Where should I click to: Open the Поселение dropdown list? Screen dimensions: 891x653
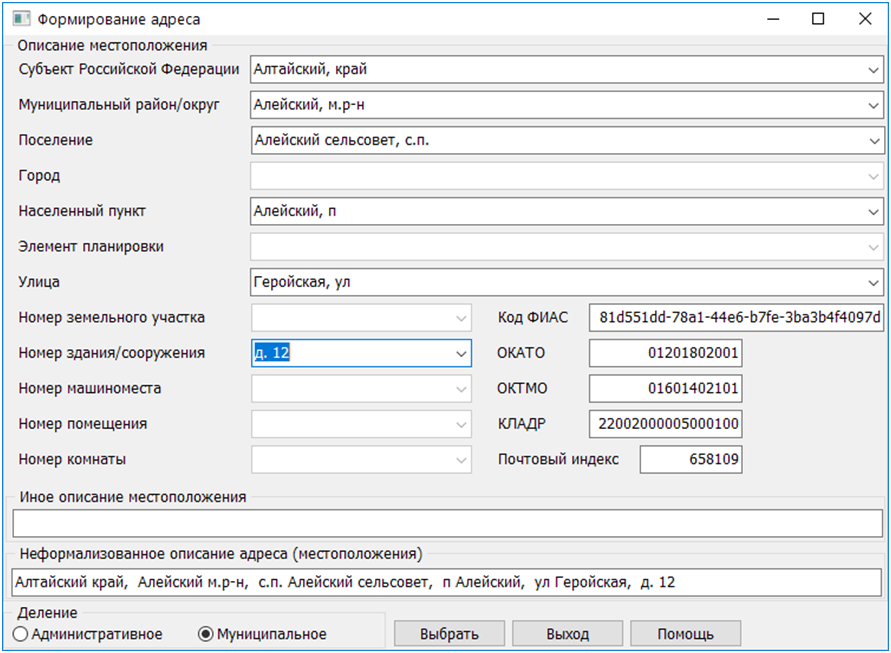[x=874, y=141]
